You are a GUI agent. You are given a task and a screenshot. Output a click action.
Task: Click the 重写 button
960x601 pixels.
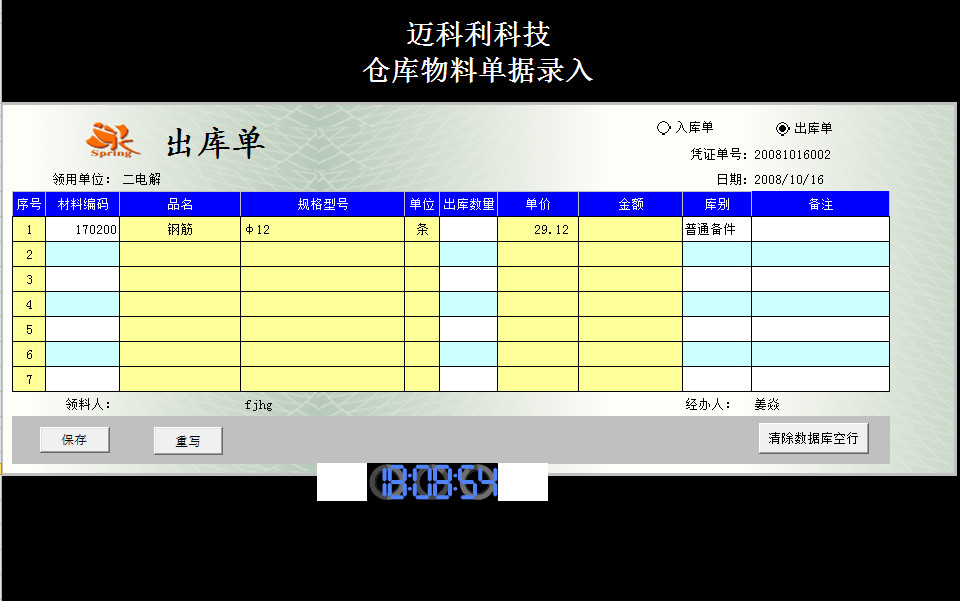coord(187,440)
